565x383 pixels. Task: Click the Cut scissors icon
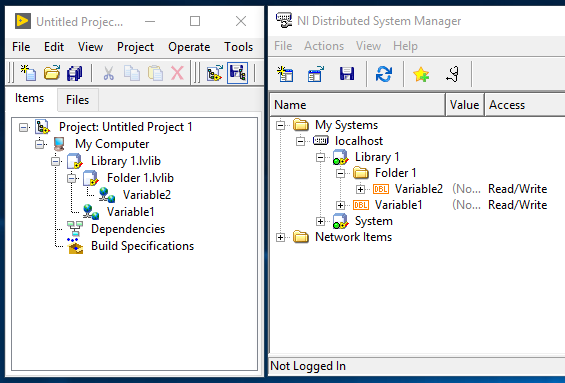pos(108,73)
